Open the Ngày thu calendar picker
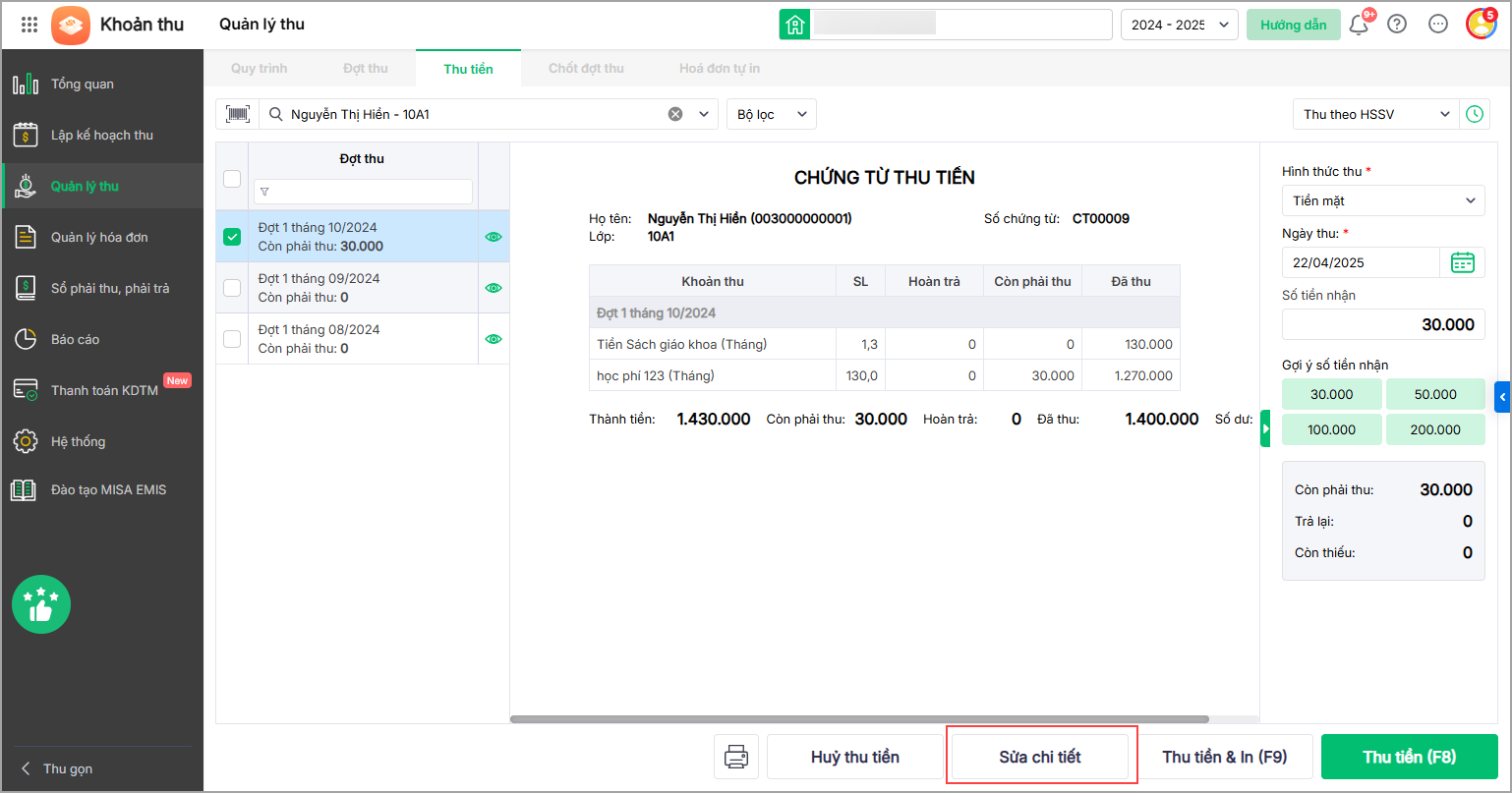 (1463, 262)
